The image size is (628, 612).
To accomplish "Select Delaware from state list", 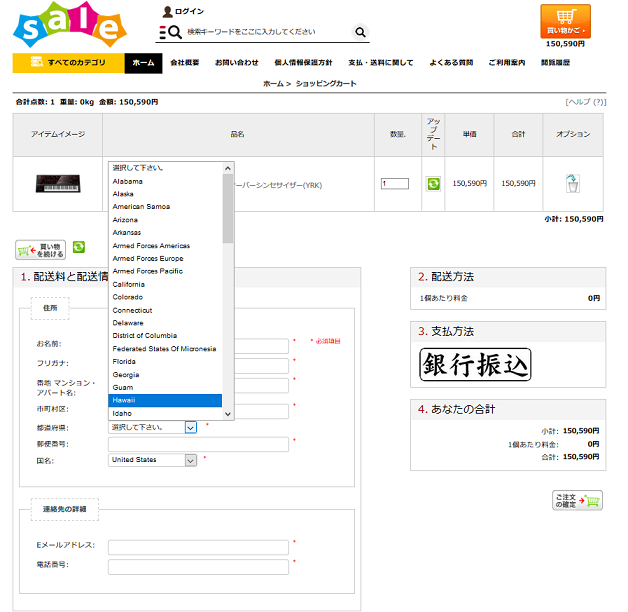I will point(165,323).
